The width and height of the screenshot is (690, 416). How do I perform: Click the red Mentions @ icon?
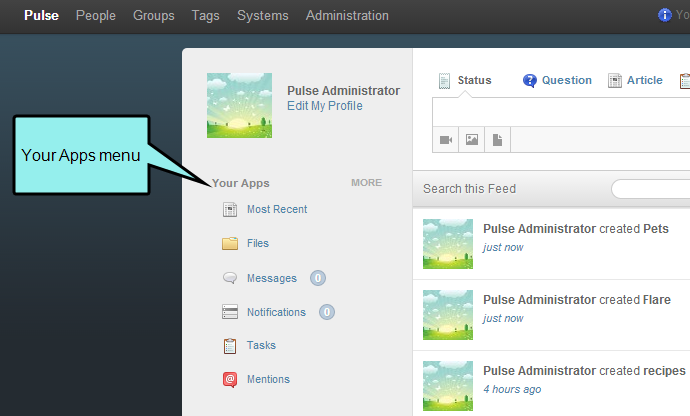point(230,379)
